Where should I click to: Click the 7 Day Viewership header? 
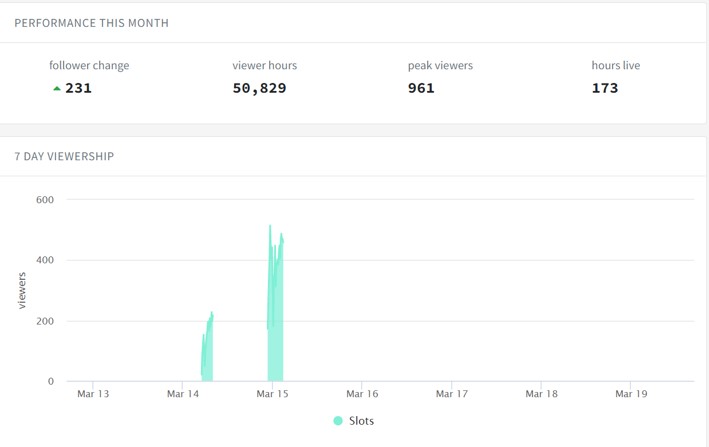pyautogui.click(x=64, y=156)
